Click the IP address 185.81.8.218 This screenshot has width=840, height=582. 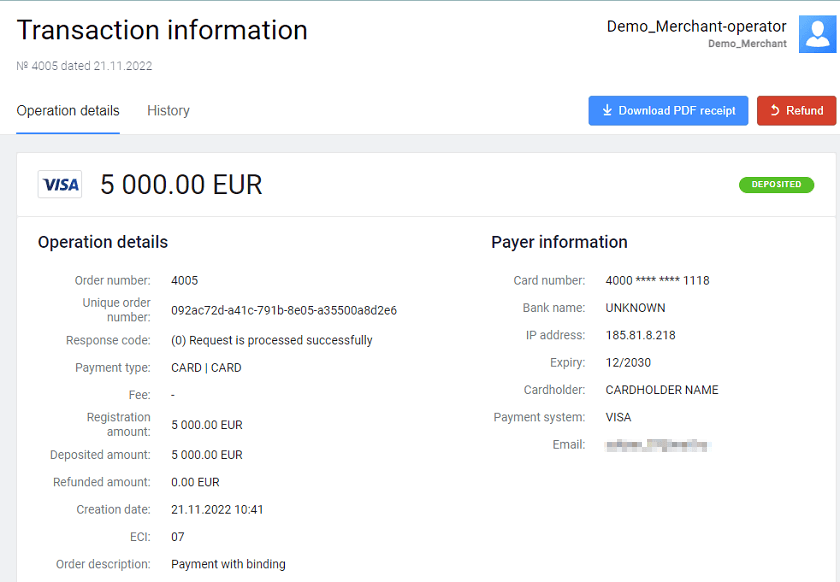(x=640, y=336)
